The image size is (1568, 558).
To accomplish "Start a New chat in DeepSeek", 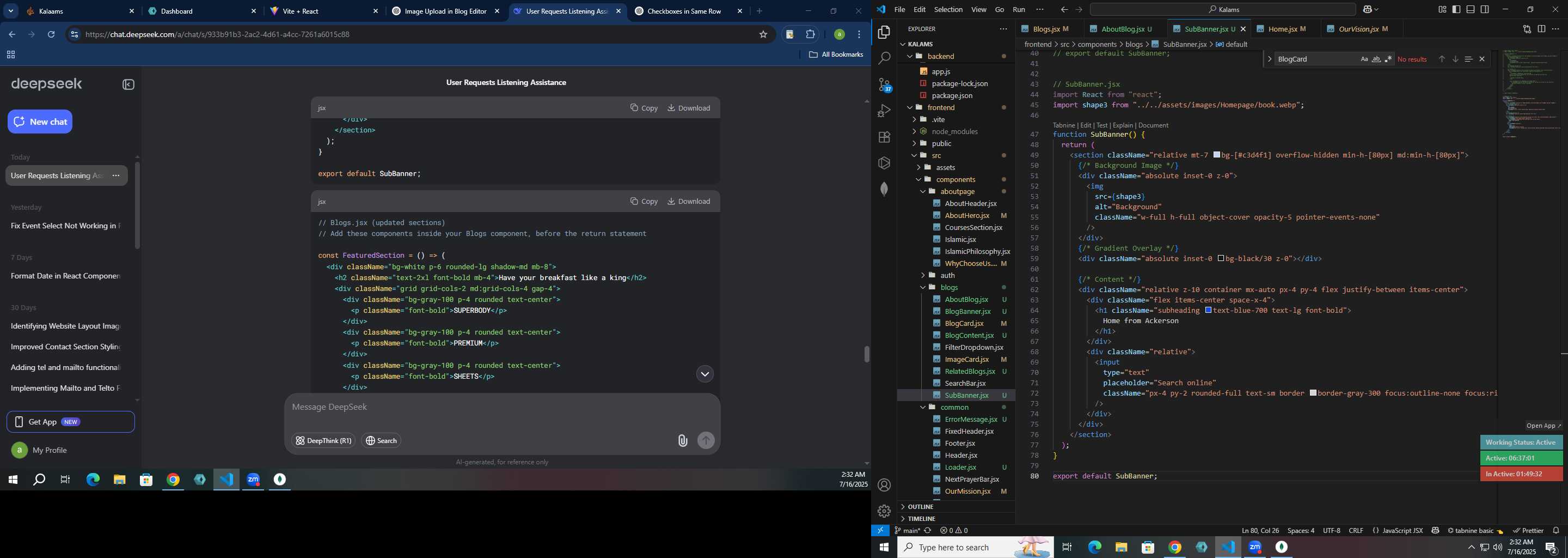I will point(40,122).
